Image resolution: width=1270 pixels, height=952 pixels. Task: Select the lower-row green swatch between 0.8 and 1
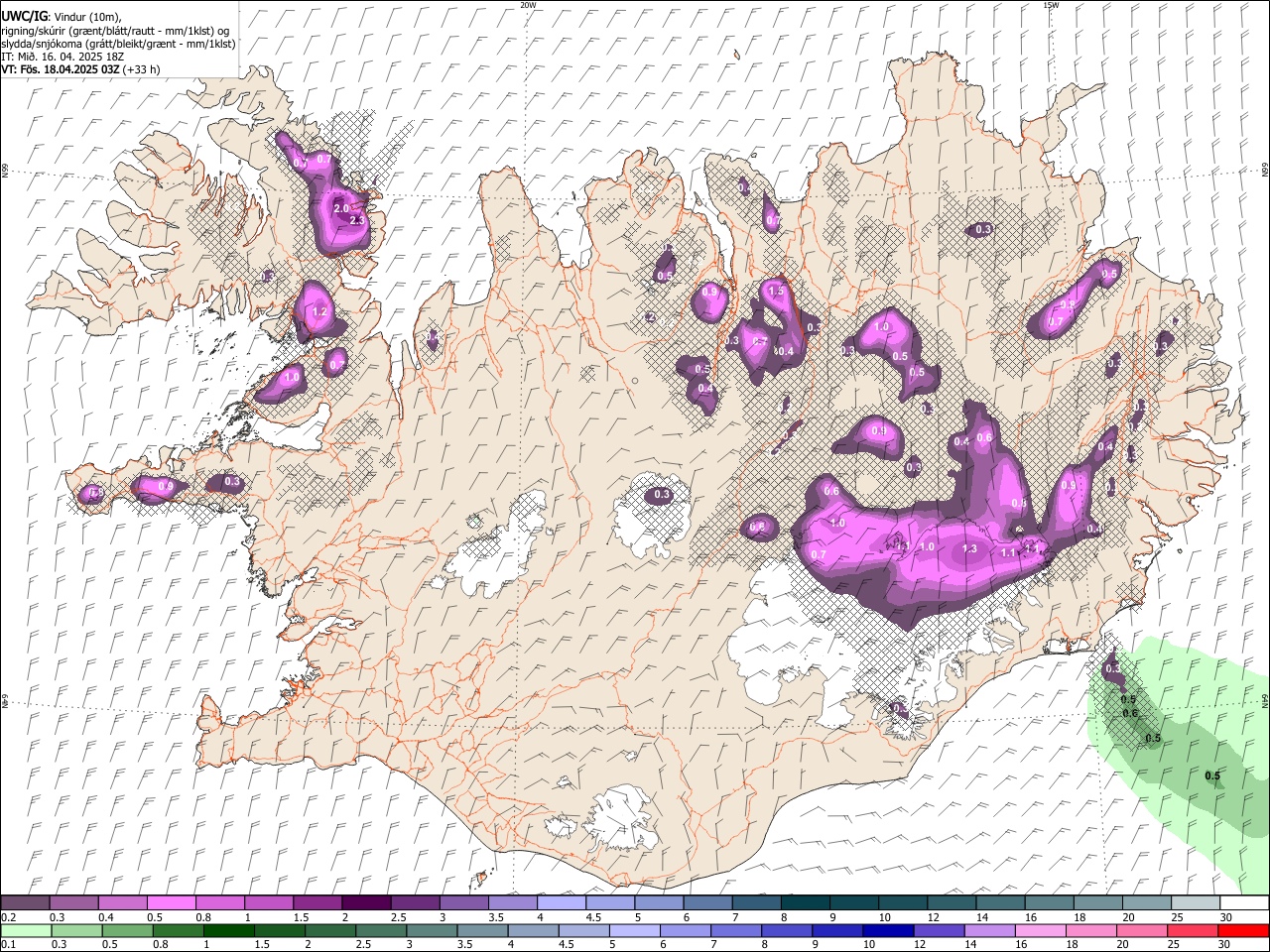pyautogui.click(x=178, y=930)
